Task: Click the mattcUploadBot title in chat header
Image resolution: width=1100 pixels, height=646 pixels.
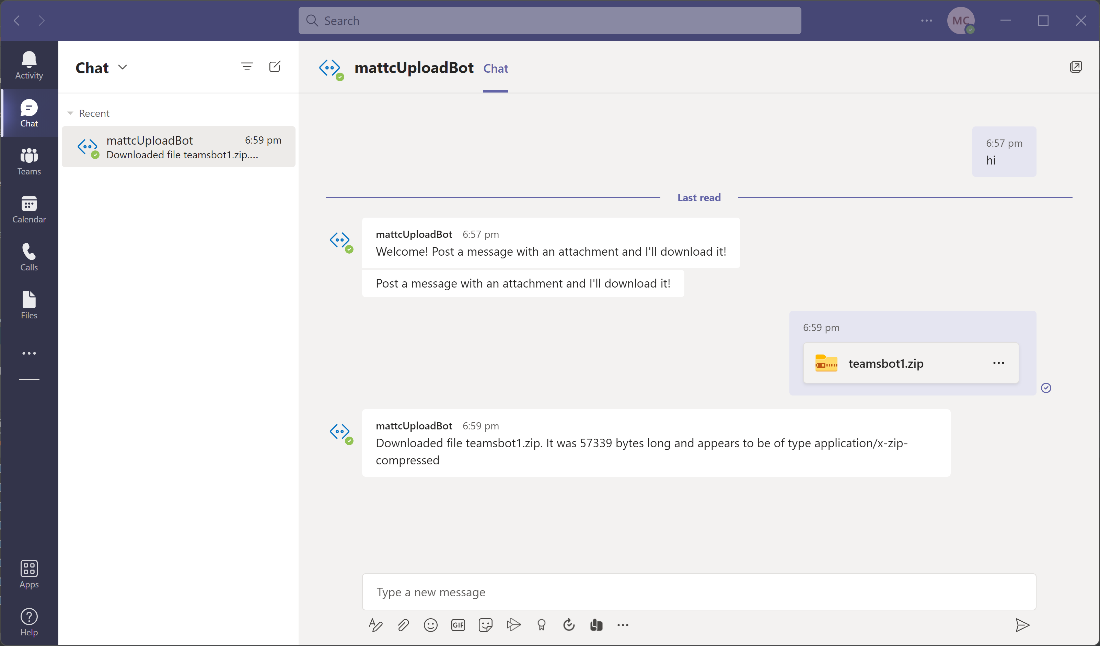Action: point(414,68)
